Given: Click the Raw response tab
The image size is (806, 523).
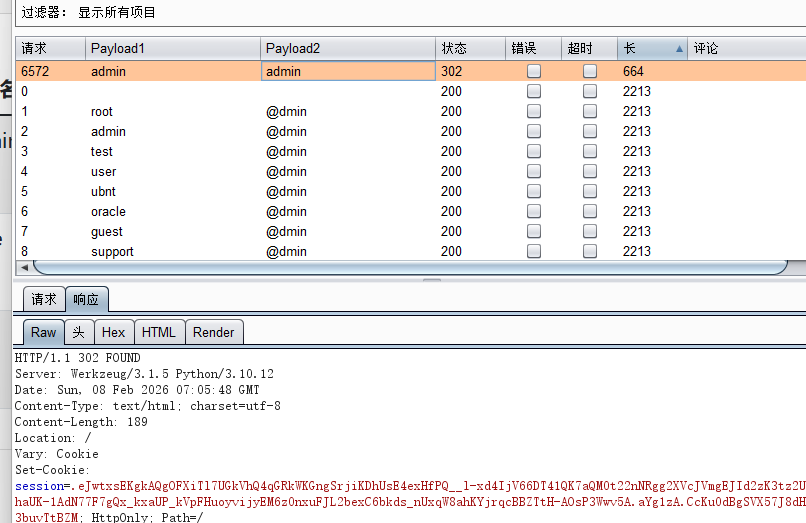Looking at the screenshot, I should [43, 332].
